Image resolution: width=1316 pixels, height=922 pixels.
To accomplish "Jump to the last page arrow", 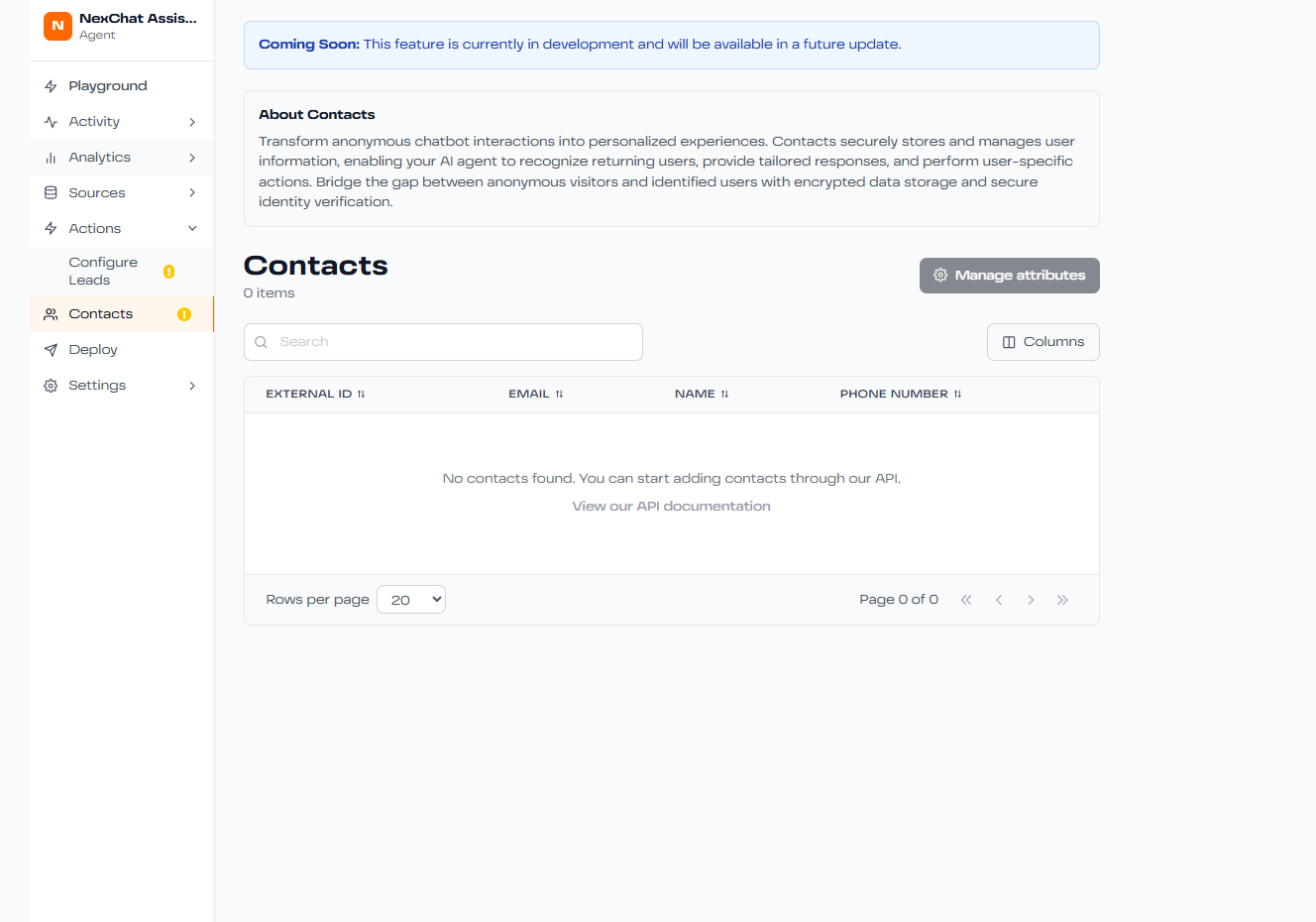I will (x=1062, y=600).
